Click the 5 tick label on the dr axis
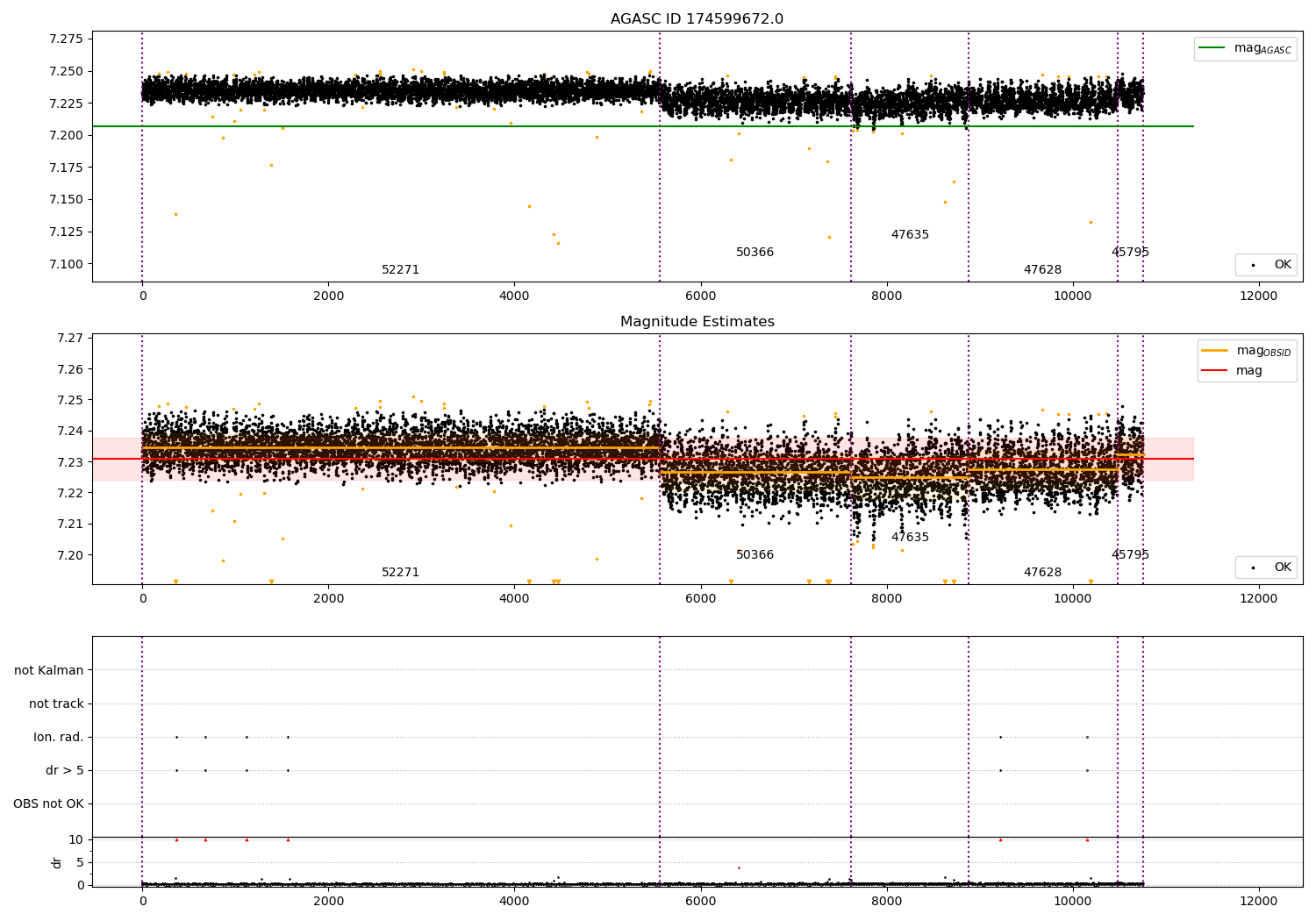This screenshot has width=1316, height=921. tap(80, 862)
